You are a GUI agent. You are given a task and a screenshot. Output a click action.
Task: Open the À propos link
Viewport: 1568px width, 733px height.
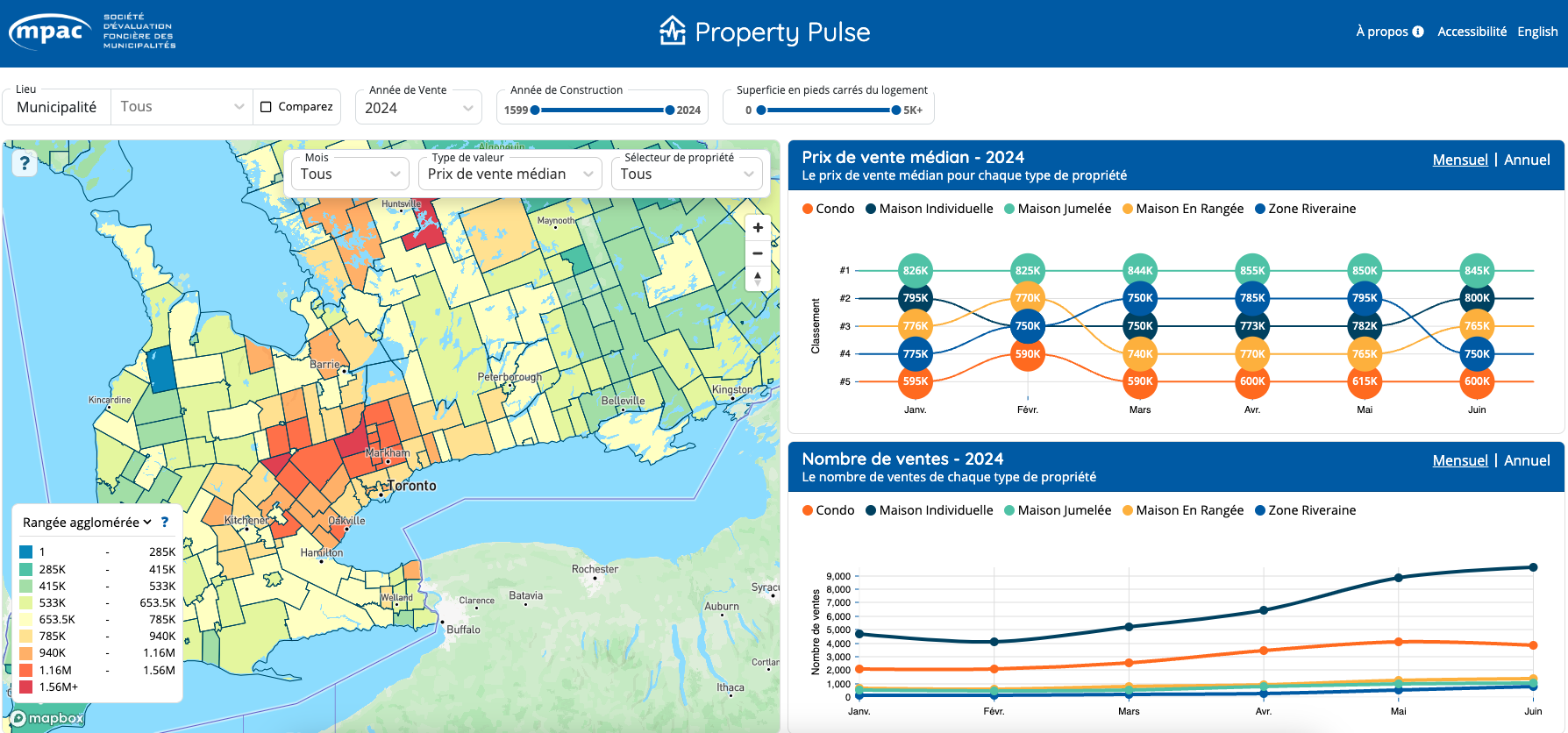pos(1382,32)
